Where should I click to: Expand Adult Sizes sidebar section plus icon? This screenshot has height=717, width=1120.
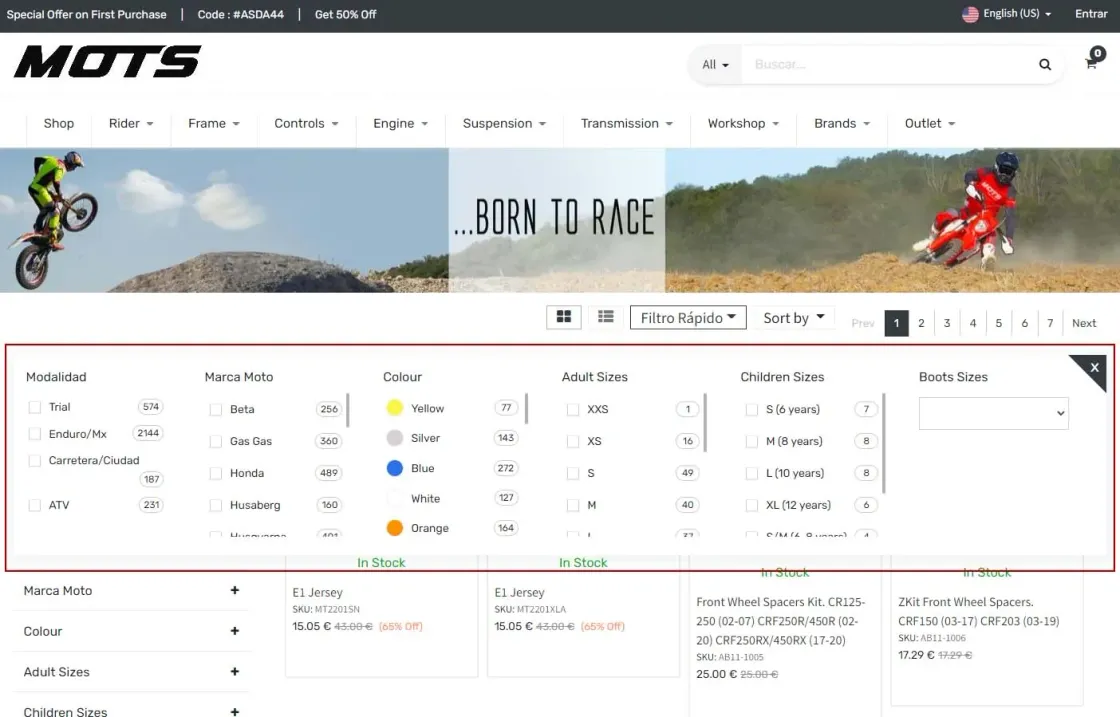234,671
